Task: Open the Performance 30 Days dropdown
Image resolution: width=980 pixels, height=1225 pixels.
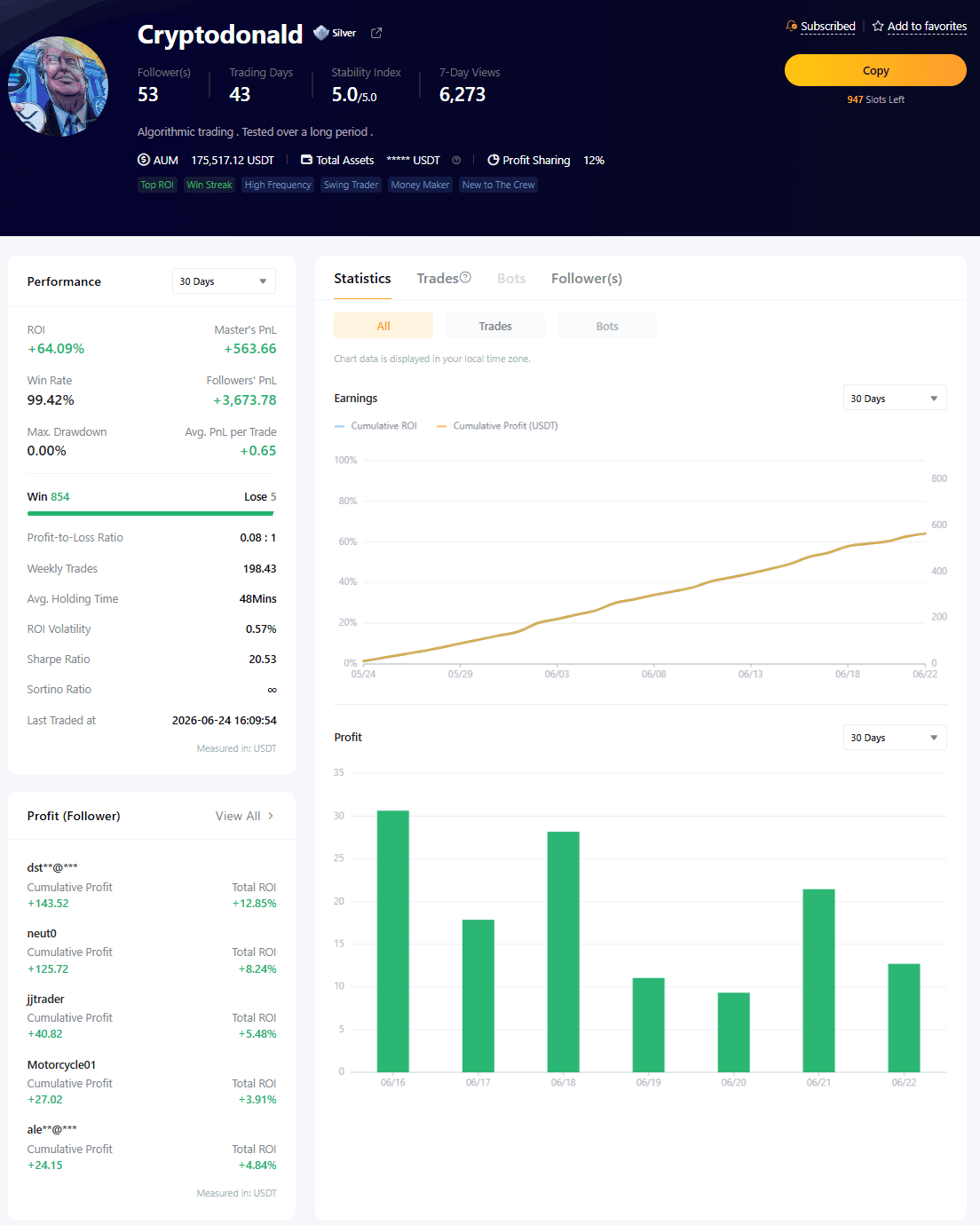Action: (224, 281)
